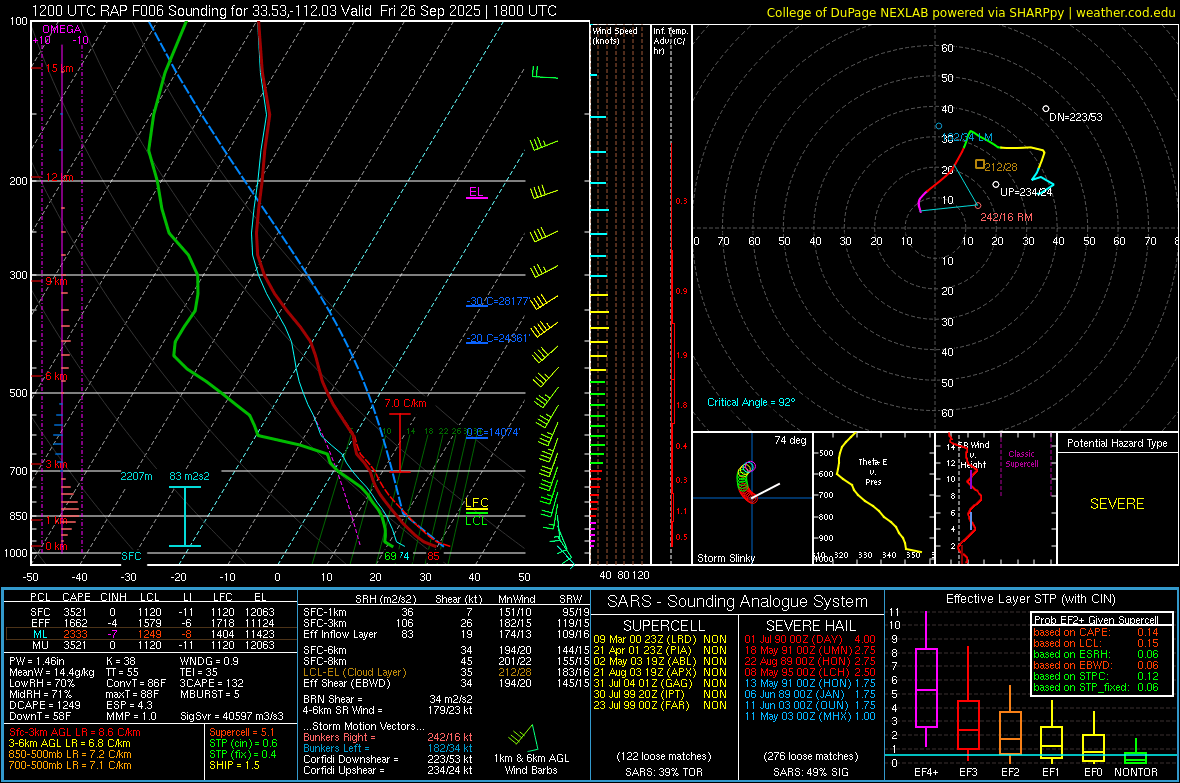The width and height of the screenshot is (1180, 783).
Task: Click the 'Prob EF2+ Given Supercell' legend header
Action: click(1096, 620)
